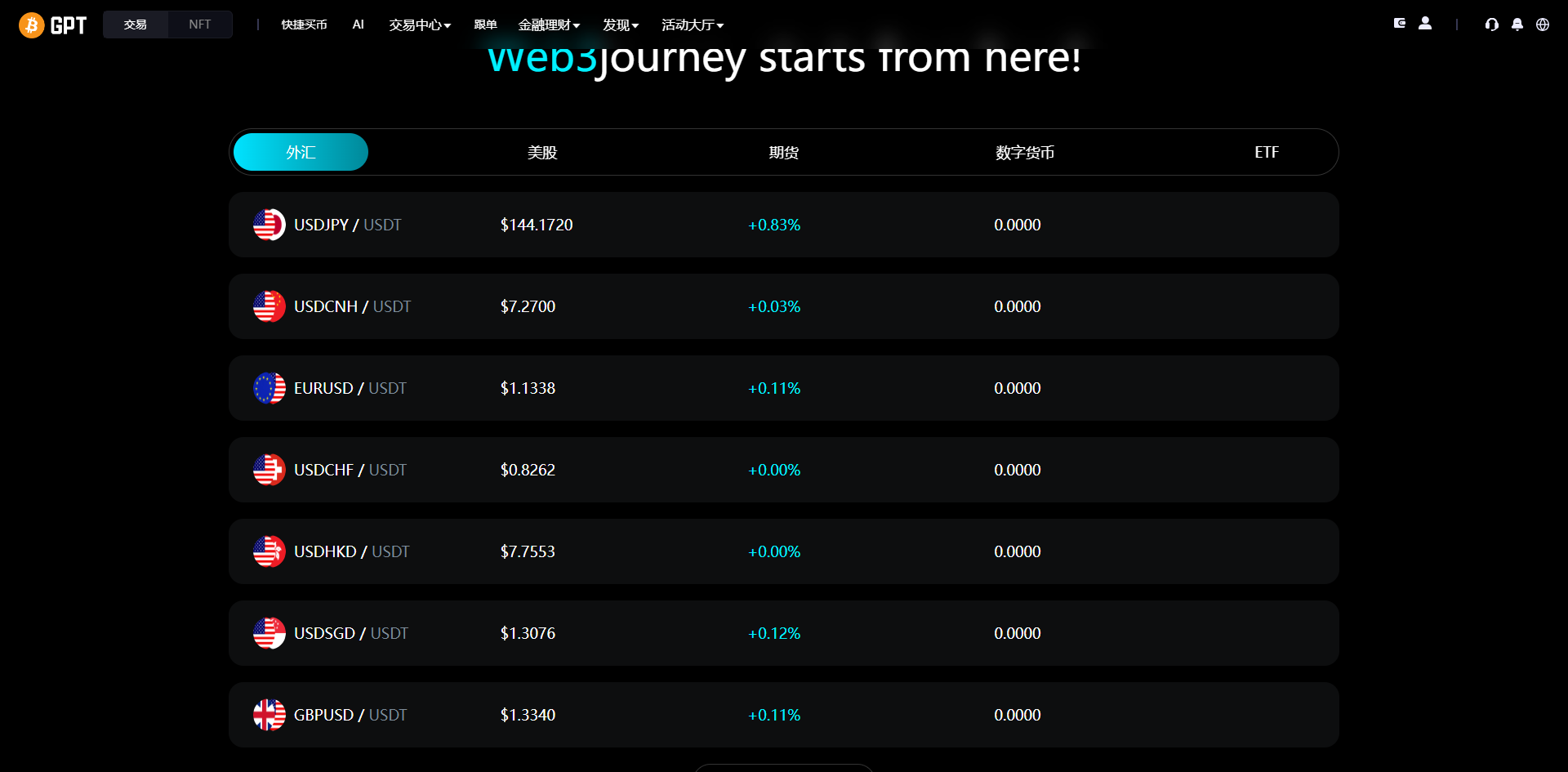Open the wallet icon in header

pos(1400,24)
